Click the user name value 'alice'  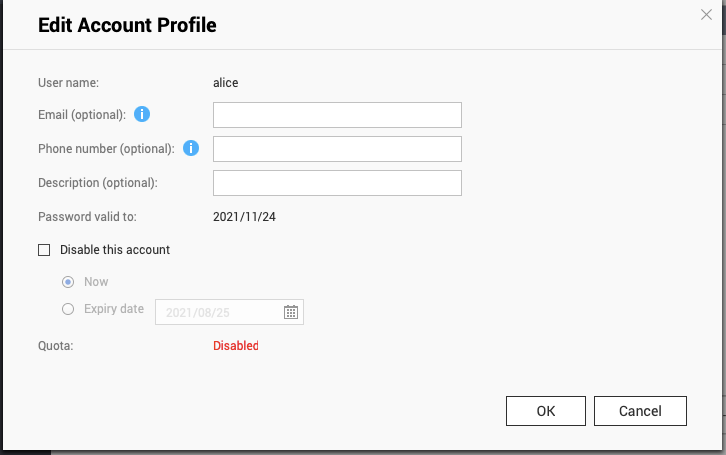coord(226,83)
